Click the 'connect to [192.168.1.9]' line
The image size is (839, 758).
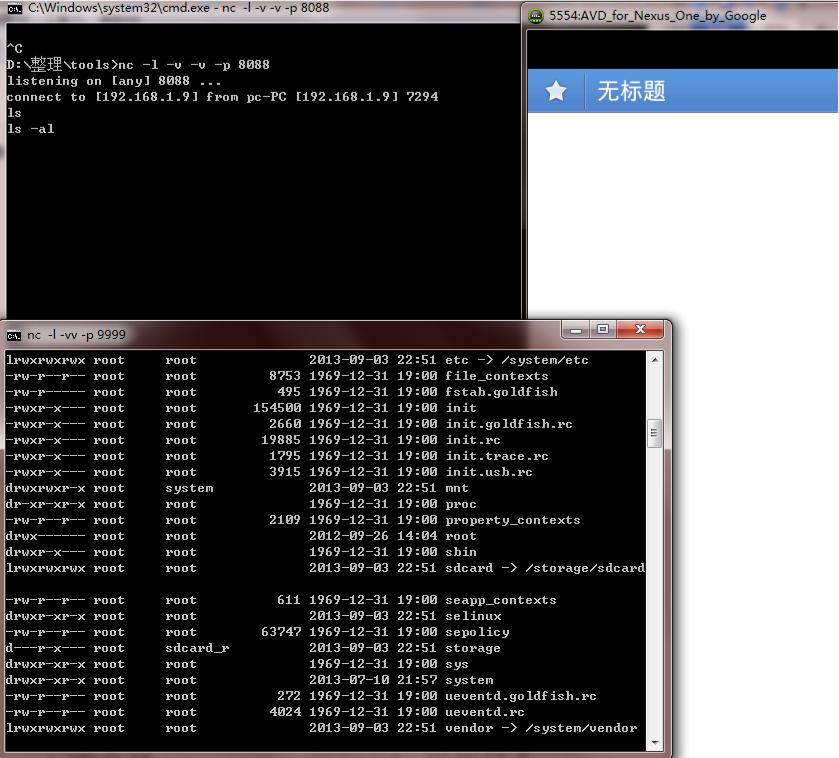pos(222,97)
